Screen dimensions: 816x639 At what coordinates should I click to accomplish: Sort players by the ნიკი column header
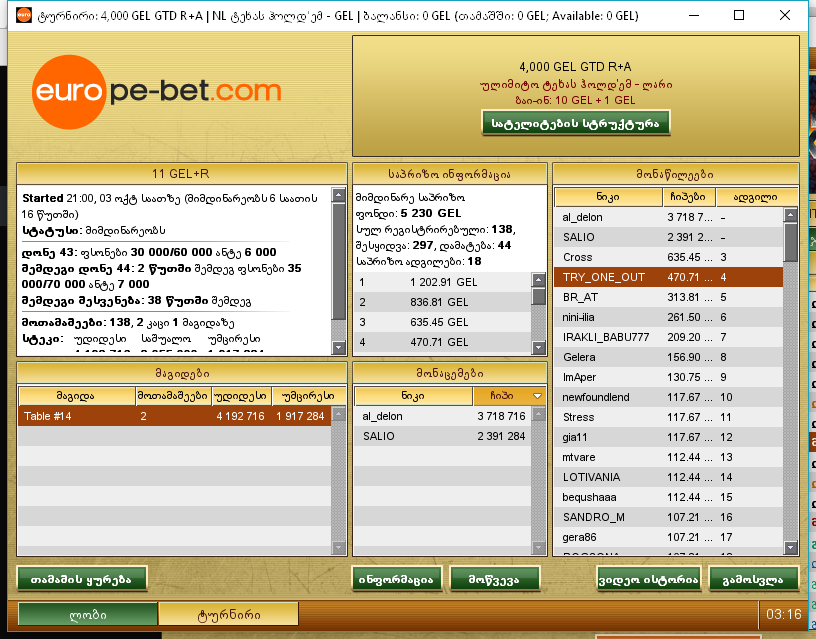tap(608, 197)
